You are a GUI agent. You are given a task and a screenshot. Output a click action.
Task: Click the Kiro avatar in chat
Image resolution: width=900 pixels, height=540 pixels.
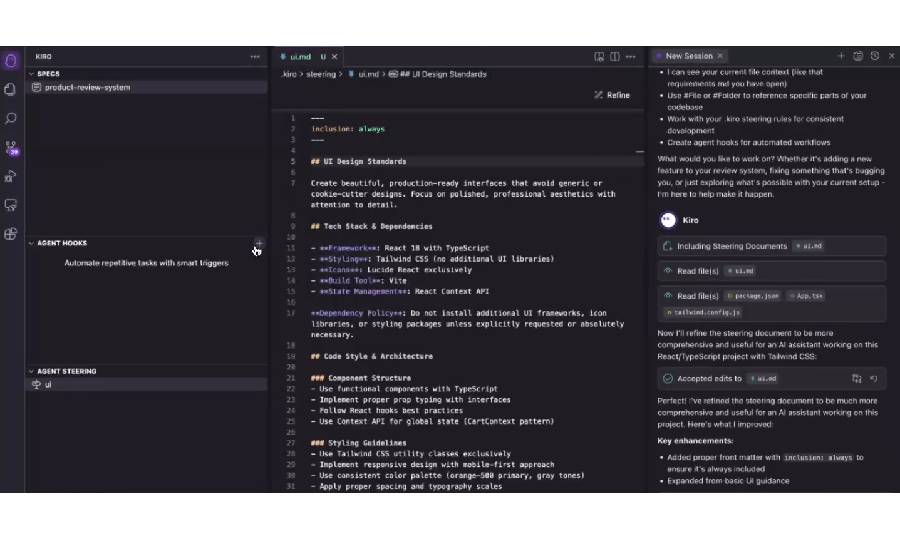click(x=668, y=220)
